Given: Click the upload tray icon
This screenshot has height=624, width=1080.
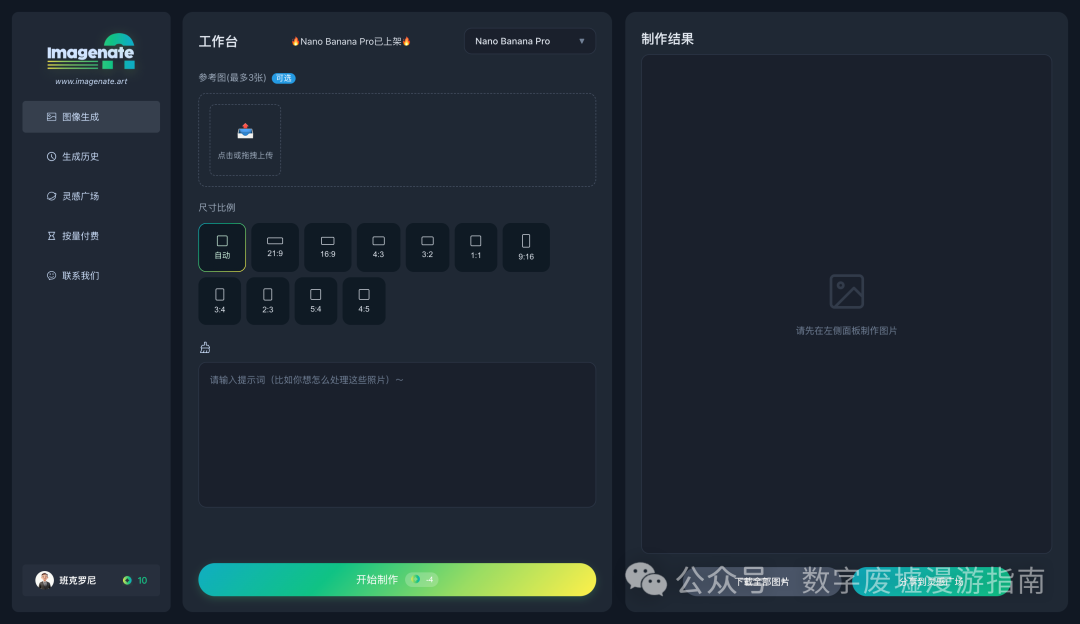Looking at the screenshot, I should click(245, 131).
